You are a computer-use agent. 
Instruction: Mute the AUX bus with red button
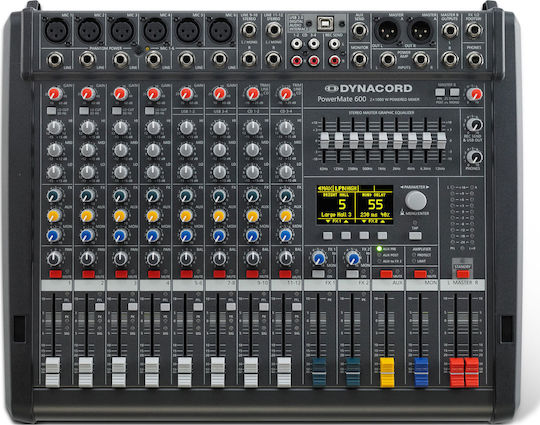tap(386, 274)
